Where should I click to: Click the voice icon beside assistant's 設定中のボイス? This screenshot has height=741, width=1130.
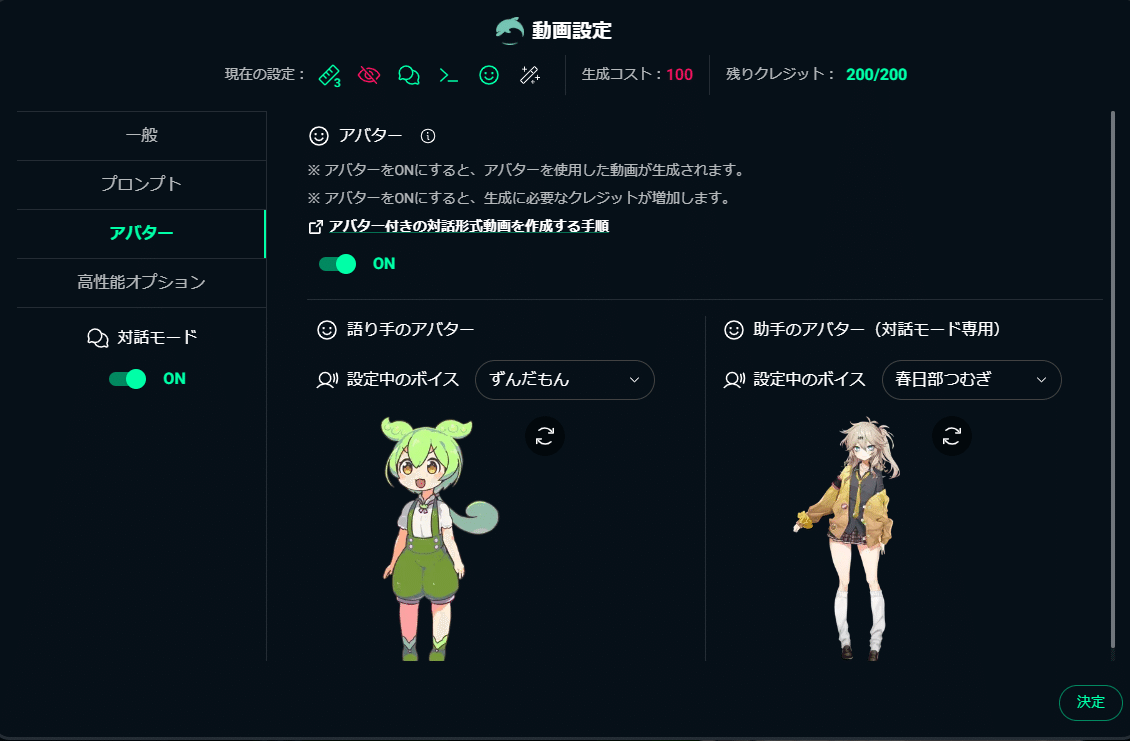[734, 379]
